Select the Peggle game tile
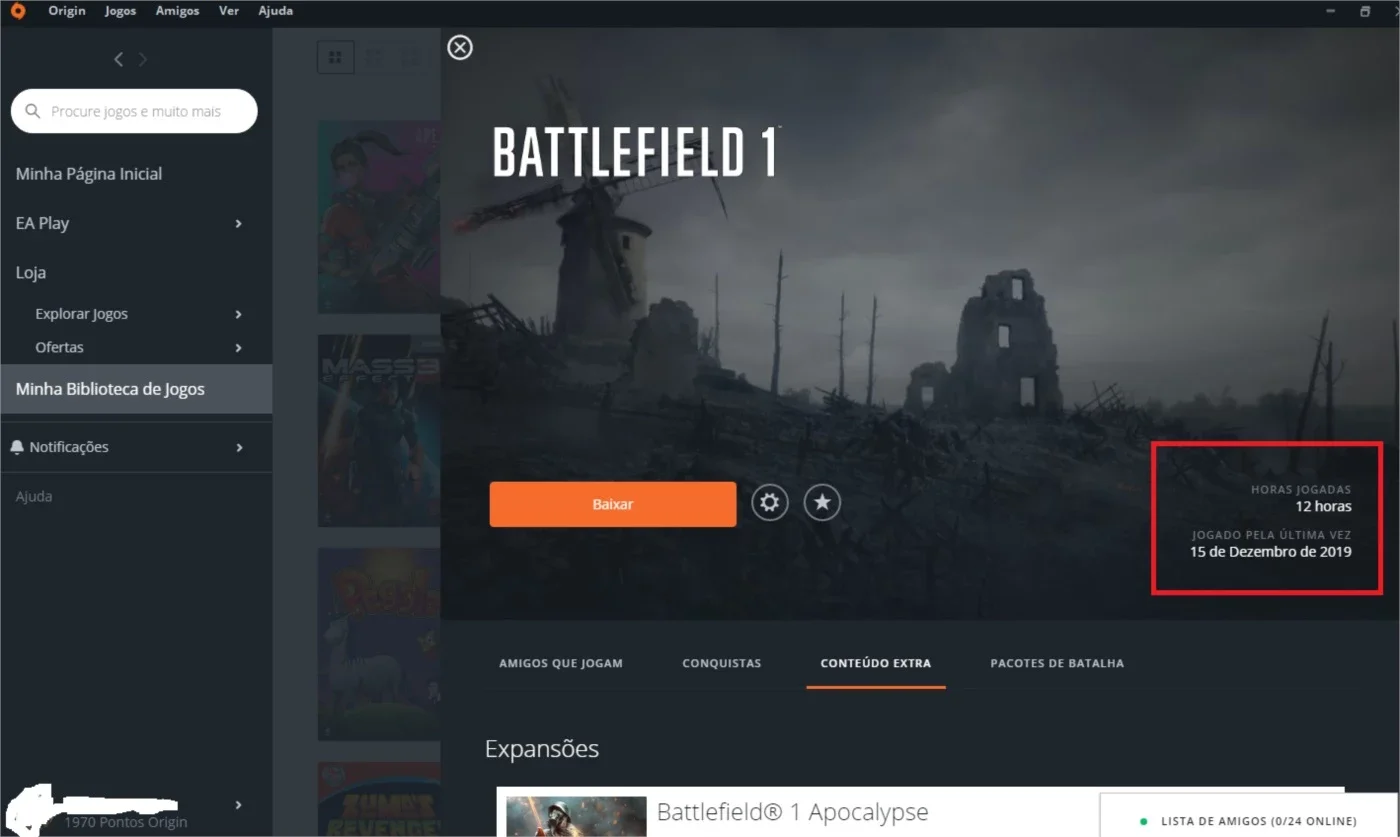 pos(379,644)
